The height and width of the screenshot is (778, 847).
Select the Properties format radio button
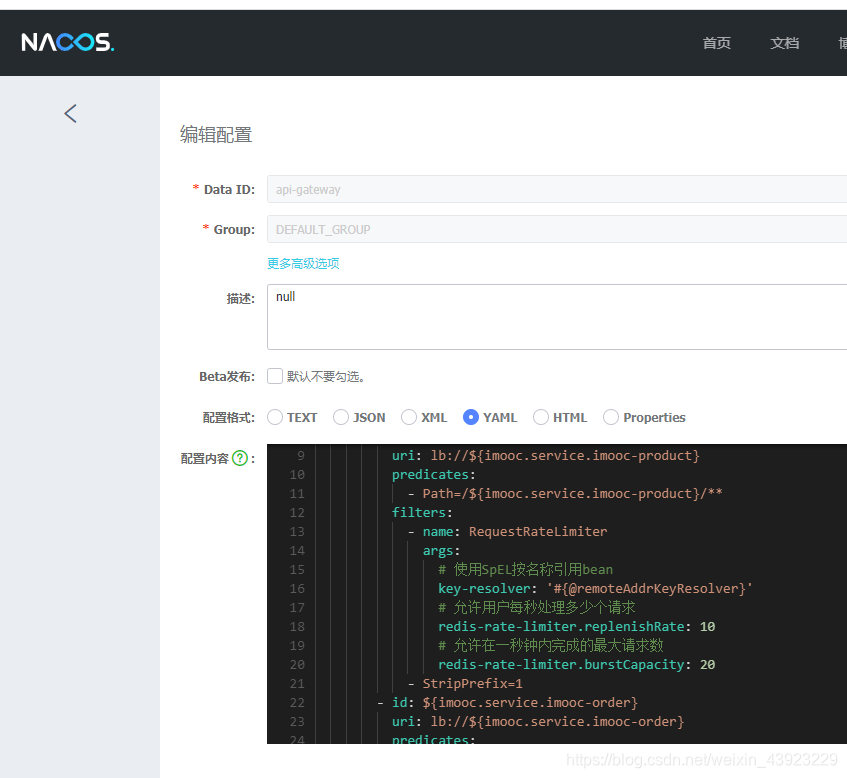tap(611, 417)
